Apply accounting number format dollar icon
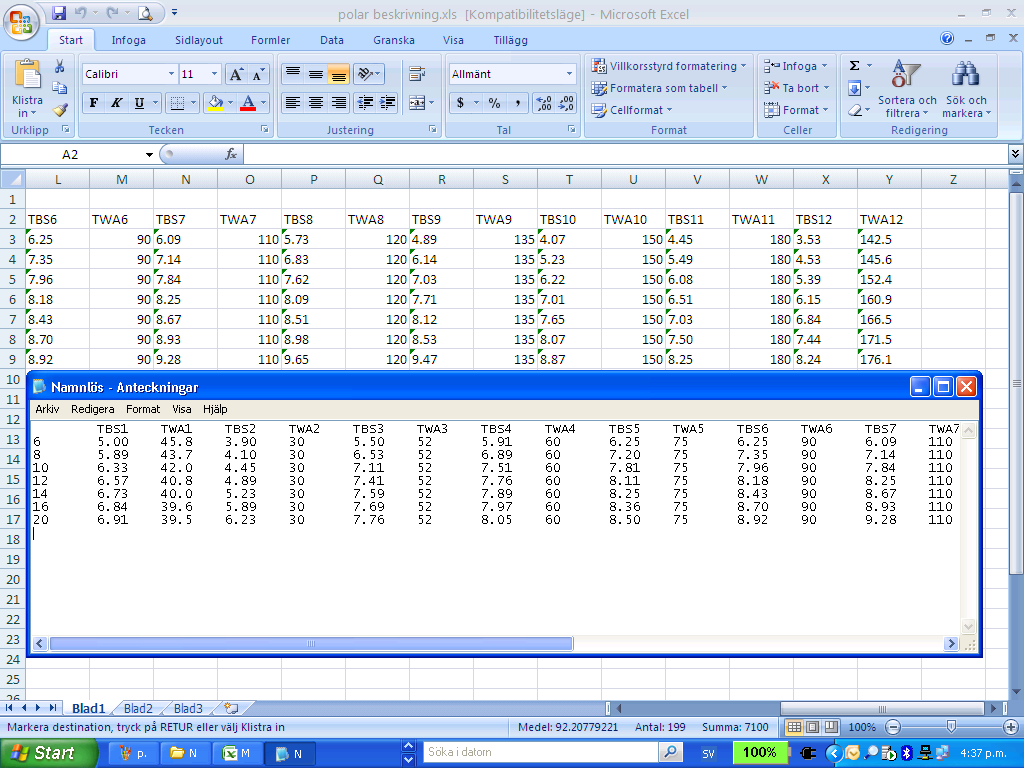Viewport: 1024px width, 768px height. pyautogui.click(x=460, y=103)
